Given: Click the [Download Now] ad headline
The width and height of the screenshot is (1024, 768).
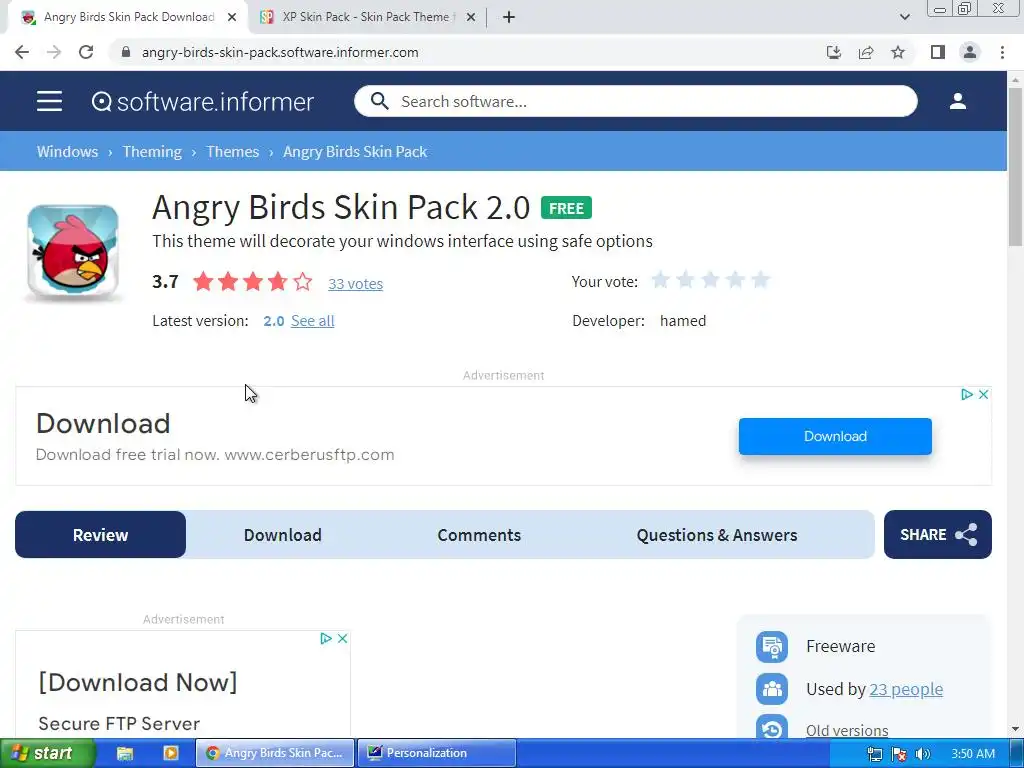Looking at the screenshot, I should [x=138, y=682].
